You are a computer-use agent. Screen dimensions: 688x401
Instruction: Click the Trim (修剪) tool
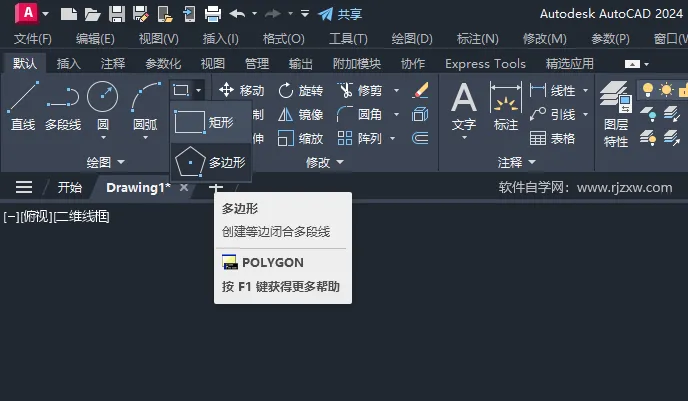(x=360, y=90)
